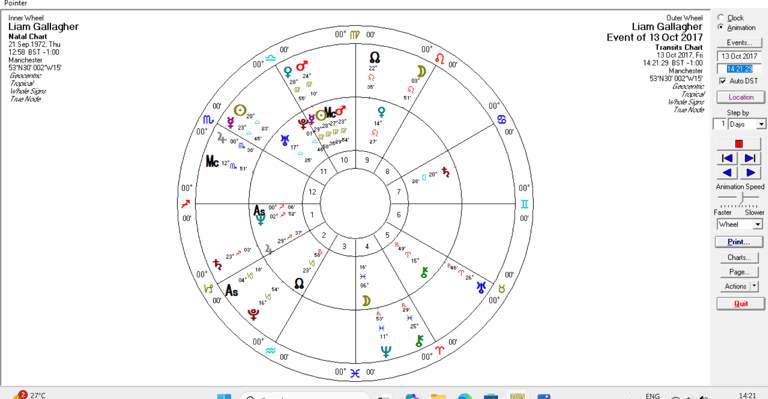Image resolution: width=768 pixels, height=399 pixels.
Task: Click the Animation Speed slider
Action: (x=740, y=198)
